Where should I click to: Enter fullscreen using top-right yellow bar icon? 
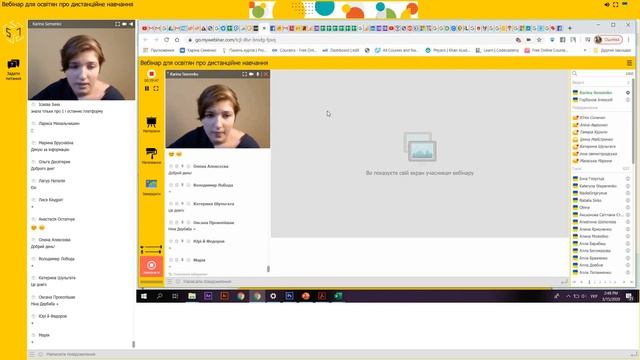[616, 4]
